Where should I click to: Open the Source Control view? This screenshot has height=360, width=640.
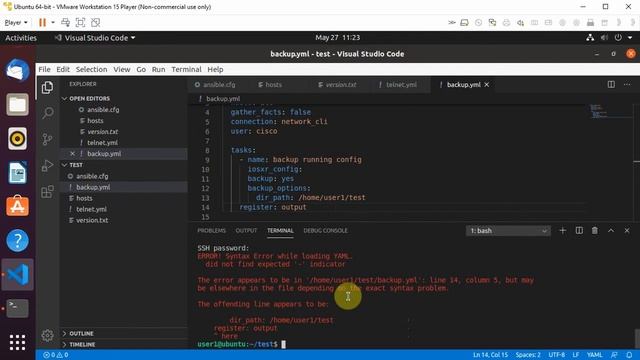click(x=47, y=139)
